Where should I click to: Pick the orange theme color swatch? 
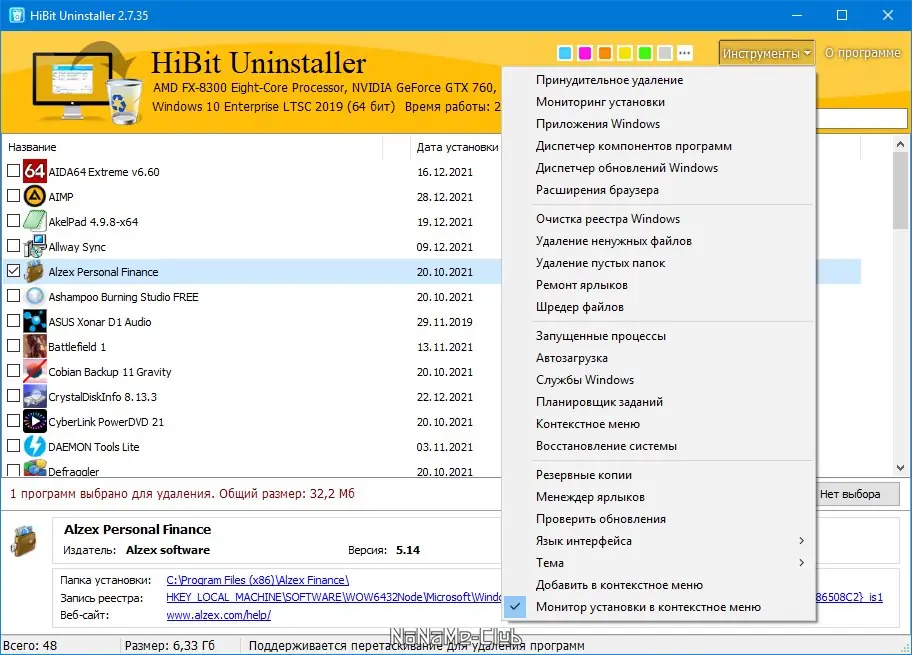(x=605, y=53)
